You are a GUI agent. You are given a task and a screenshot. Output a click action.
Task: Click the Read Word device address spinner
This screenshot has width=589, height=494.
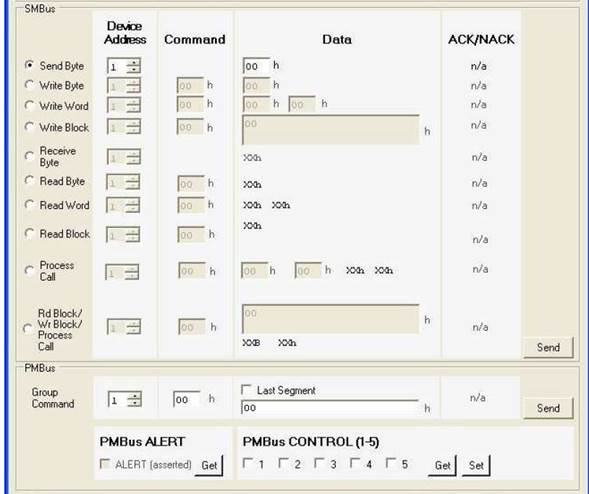click(x=123, y=205)
